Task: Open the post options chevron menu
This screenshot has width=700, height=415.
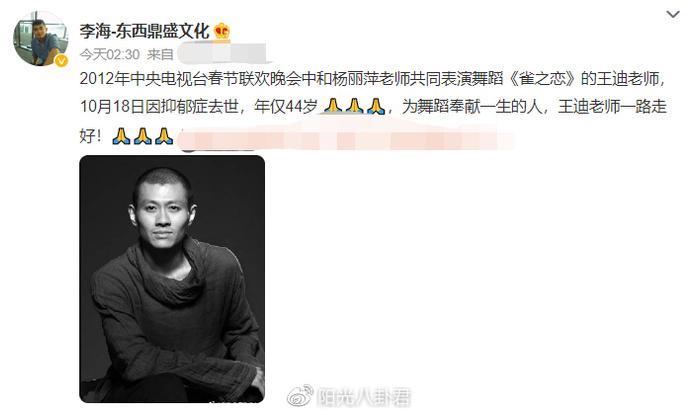Action: [673, 14]
